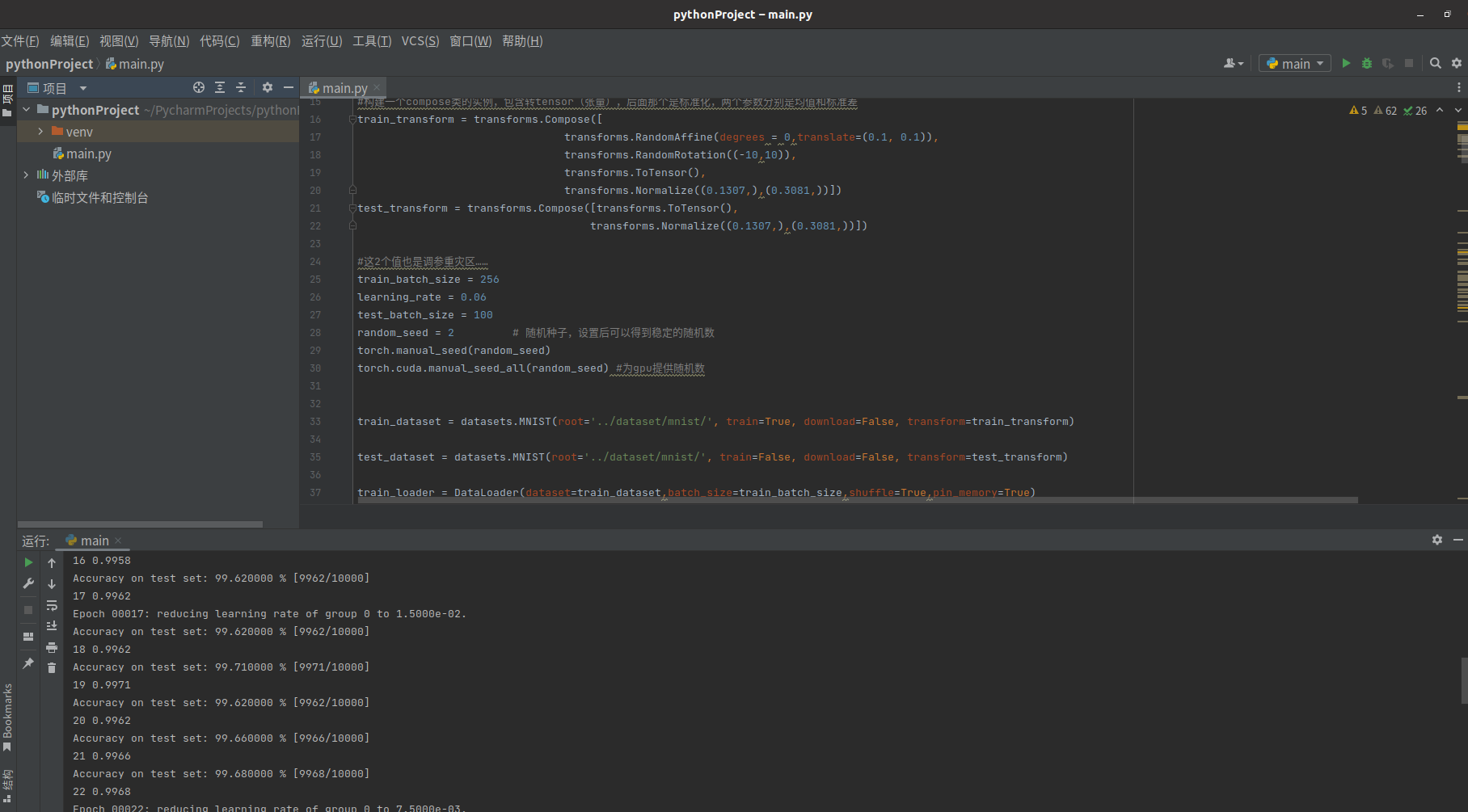This screenshot has width=1468, height=812.
Task: Open the 运行(U) menu
Action: pyautogui.click(x=321, y=40)
